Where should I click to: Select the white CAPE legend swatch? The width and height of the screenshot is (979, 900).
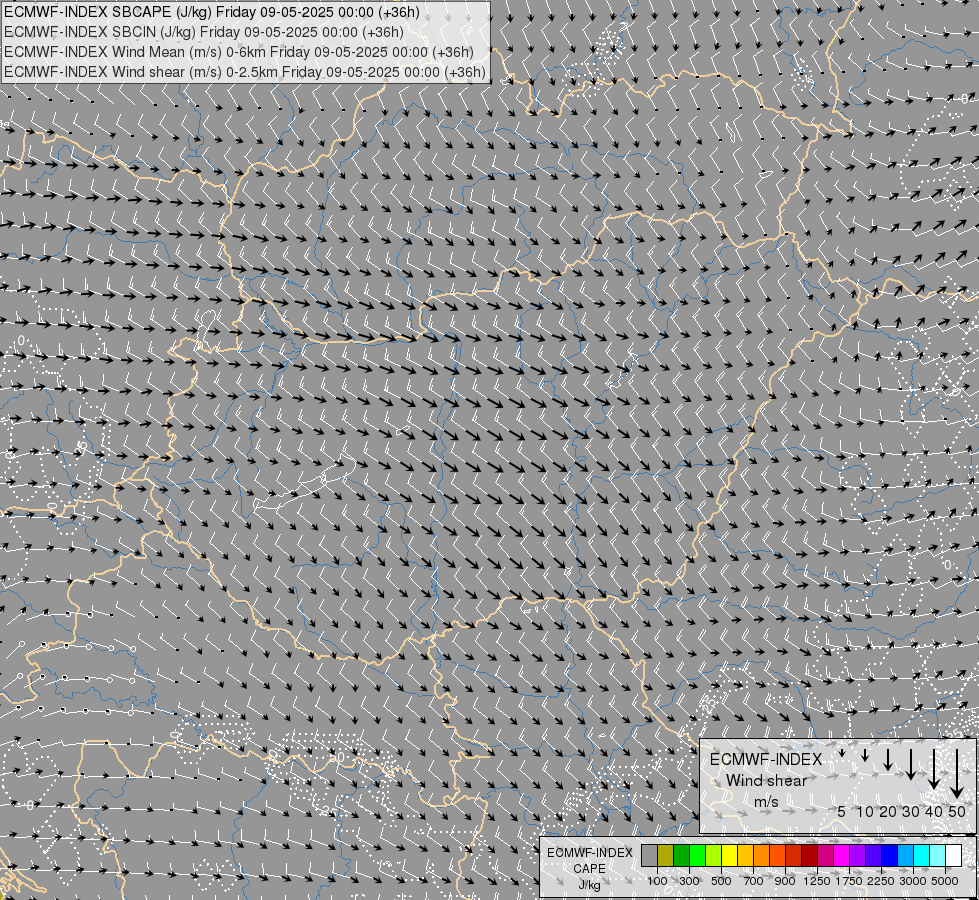(x=953, y=856)
